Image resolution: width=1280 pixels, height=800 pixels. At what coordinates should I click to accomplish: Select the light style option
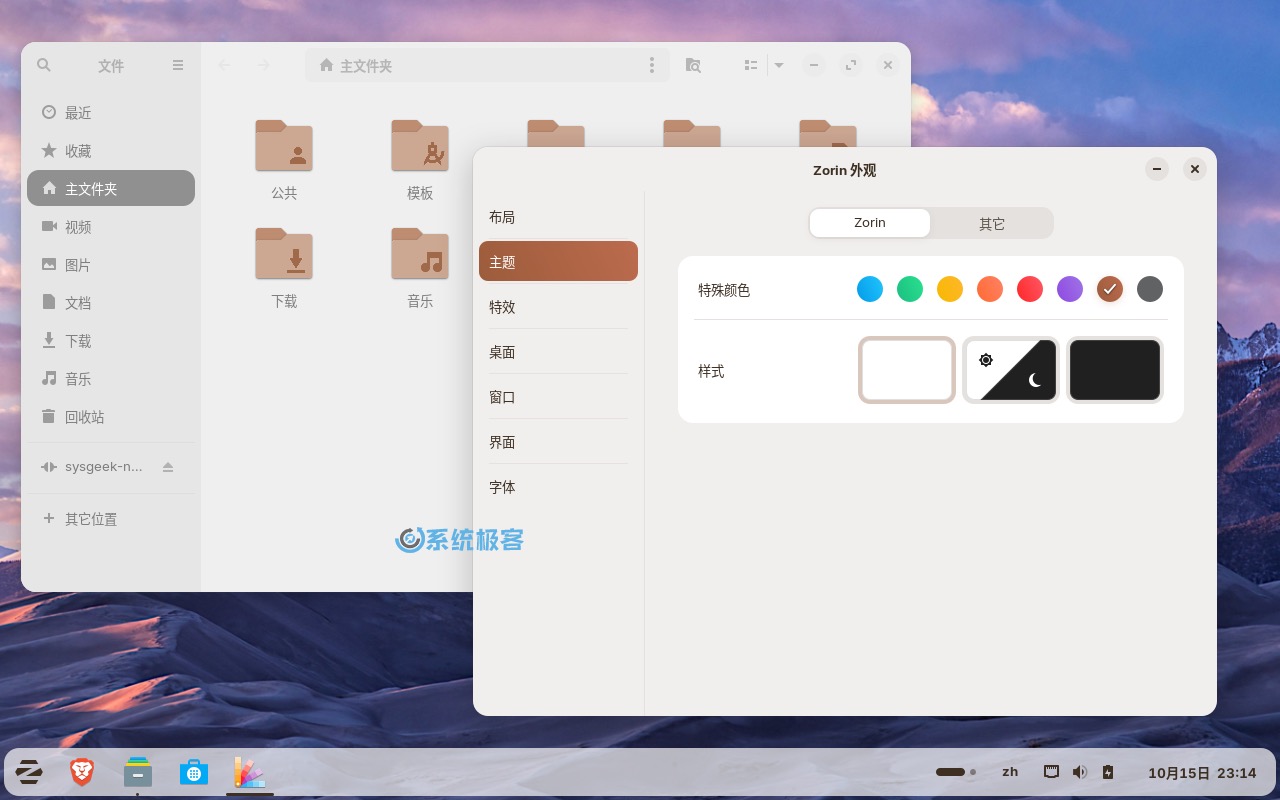point(907,370)
